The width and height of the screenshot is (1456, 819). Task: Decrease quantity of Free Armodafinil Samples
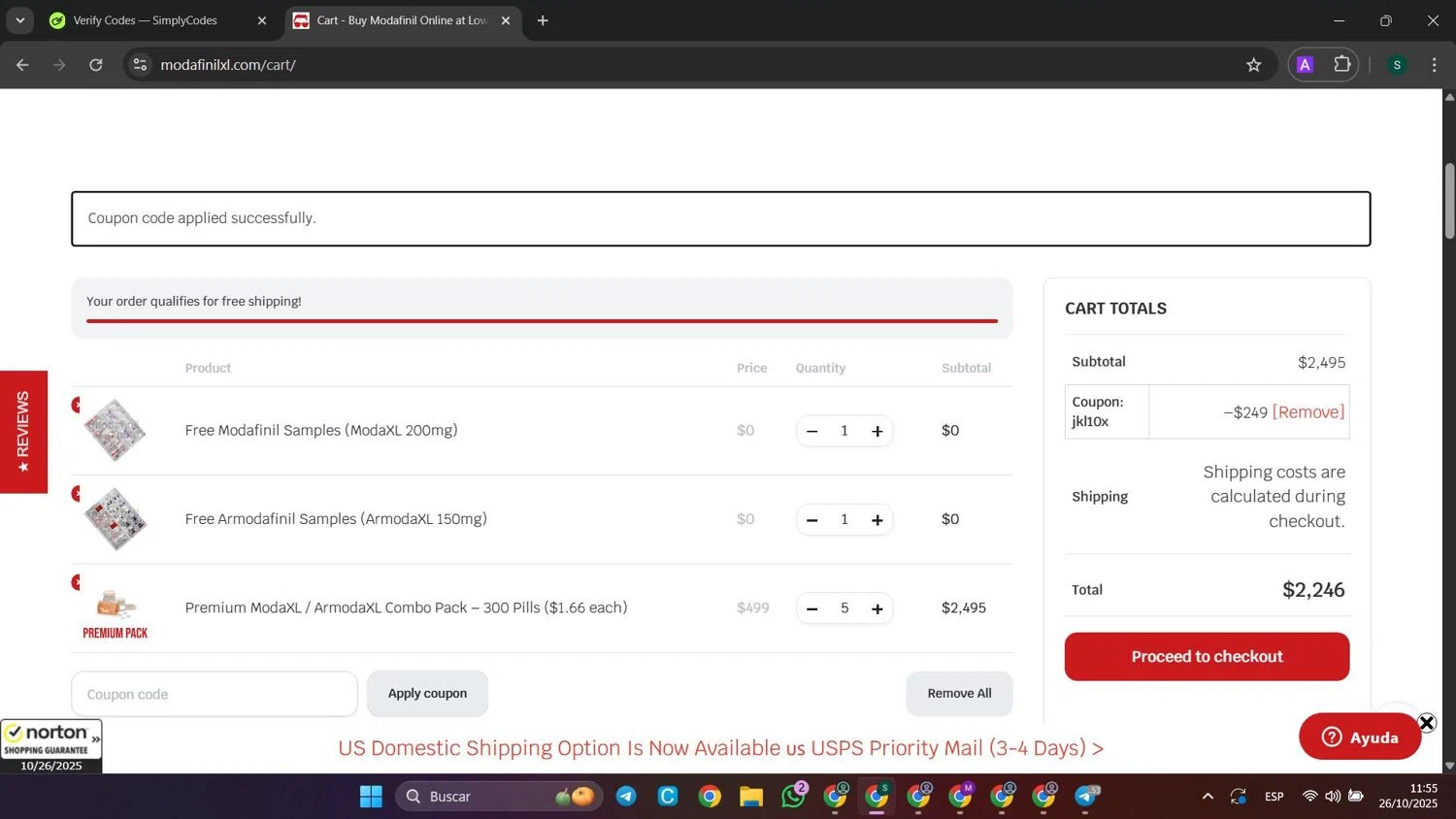(812, 520)
